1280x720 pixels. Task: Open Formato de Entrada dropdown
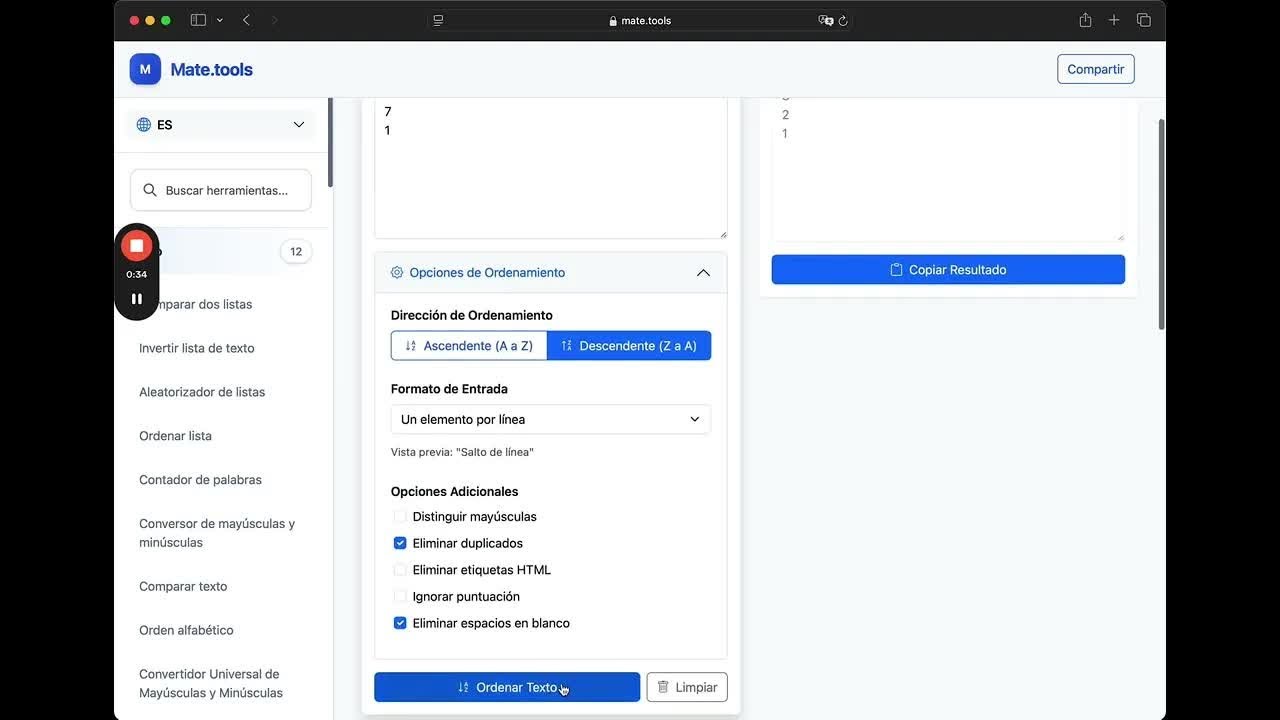coord(551,419)
